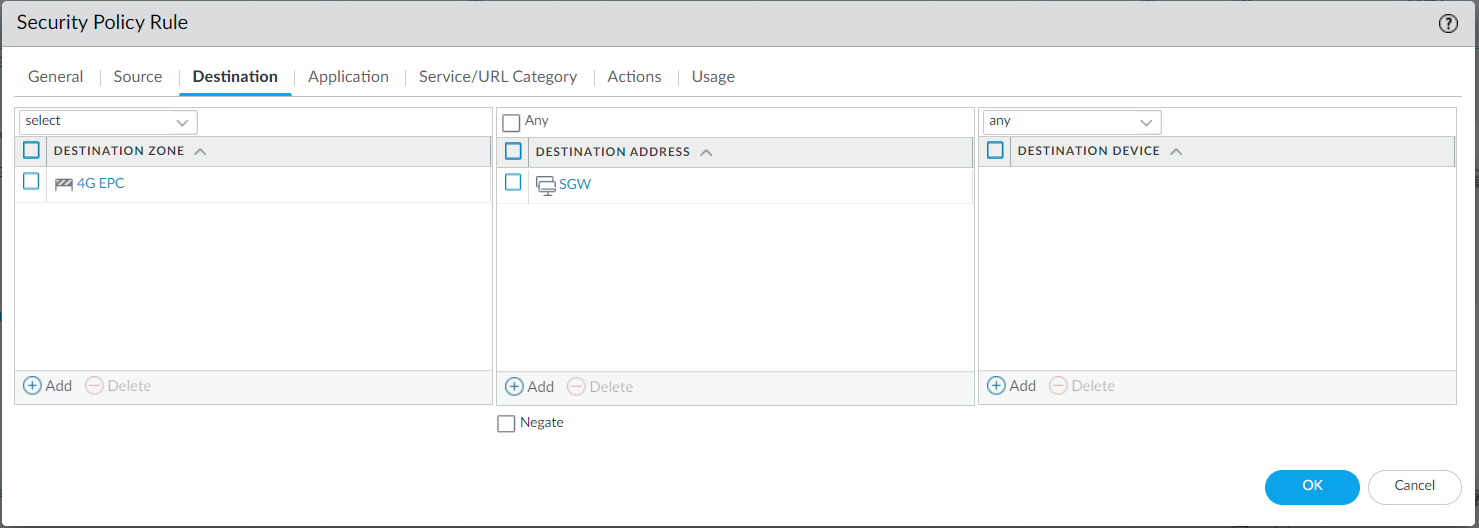Go to Service/URL Category tab
1479x528 pixels.
pyautogui.click(x=498, y=77)
